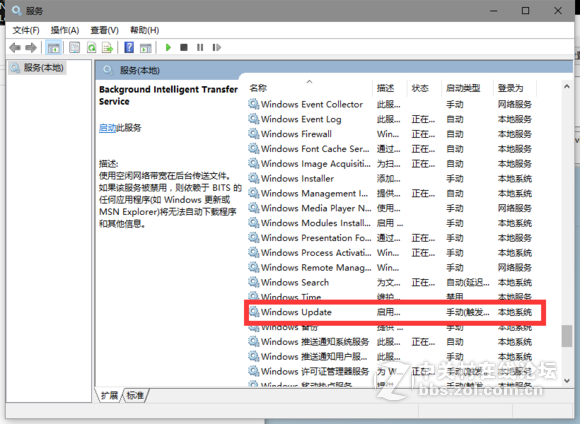Click 手动(触发... startup type of Windows Update

click(468, 312)
